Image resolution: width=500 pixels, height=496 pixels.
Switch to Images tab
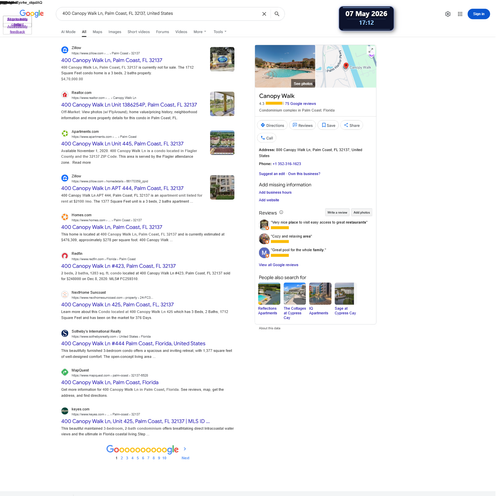(115, 32)
